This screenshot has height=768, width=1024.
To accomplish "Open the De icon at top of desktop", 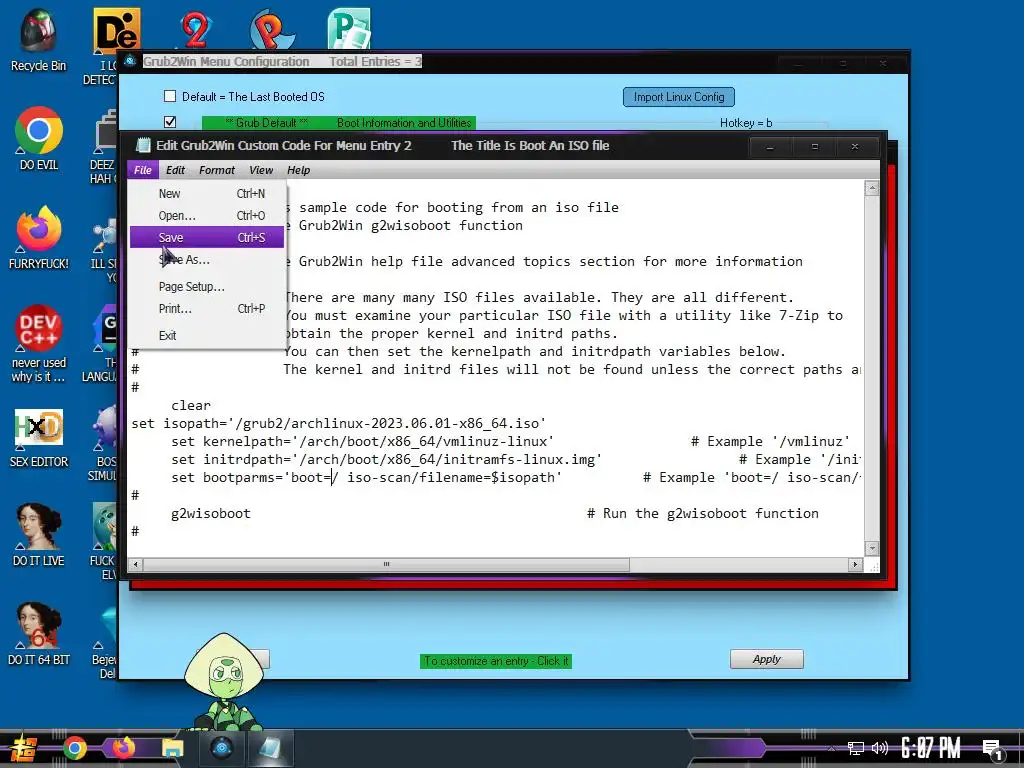I will [116, 29].
